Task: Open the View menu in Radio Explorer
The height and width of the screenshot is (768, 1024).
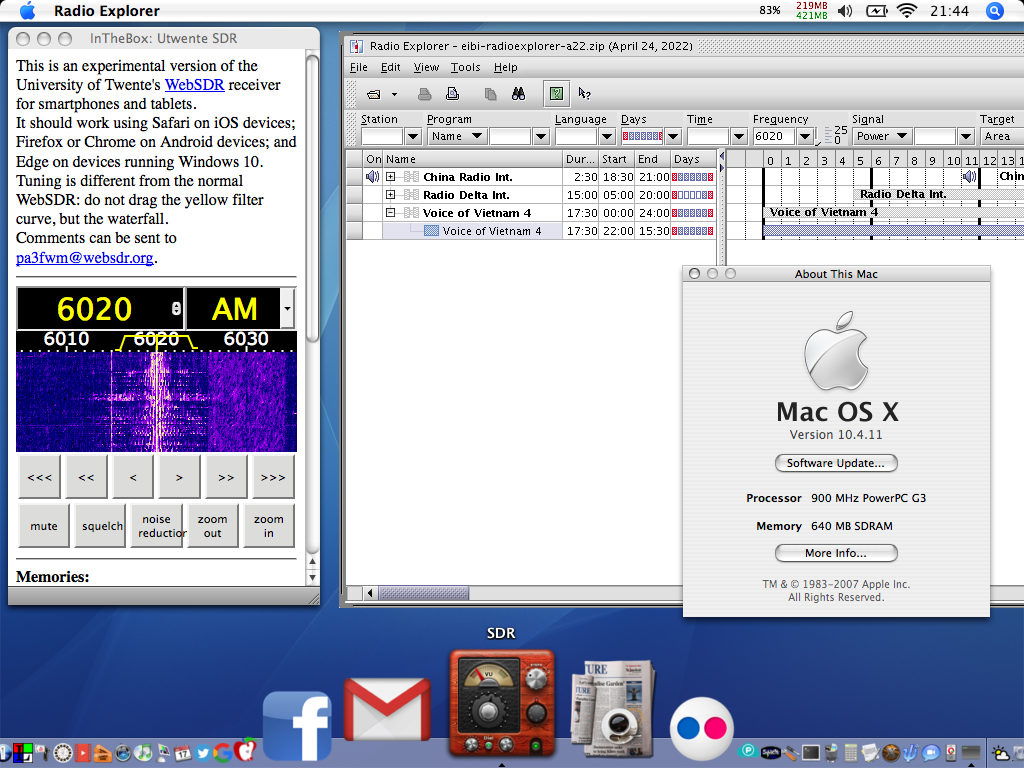Action: 426,67
